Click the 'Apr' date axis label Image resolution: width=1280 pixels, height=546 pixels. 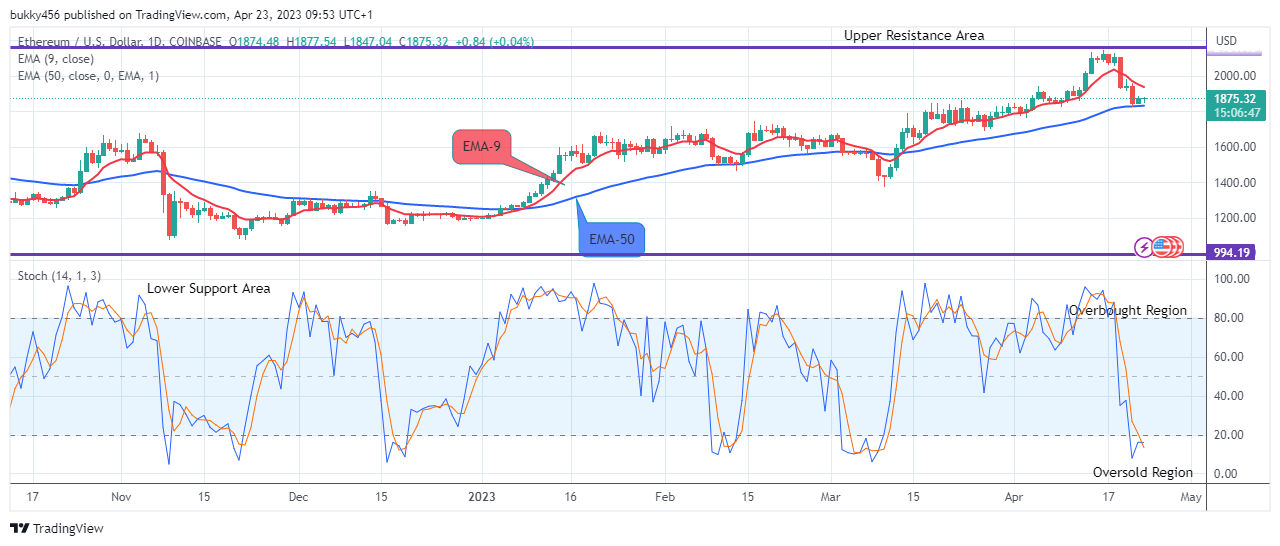click(x=1014, y=496)
